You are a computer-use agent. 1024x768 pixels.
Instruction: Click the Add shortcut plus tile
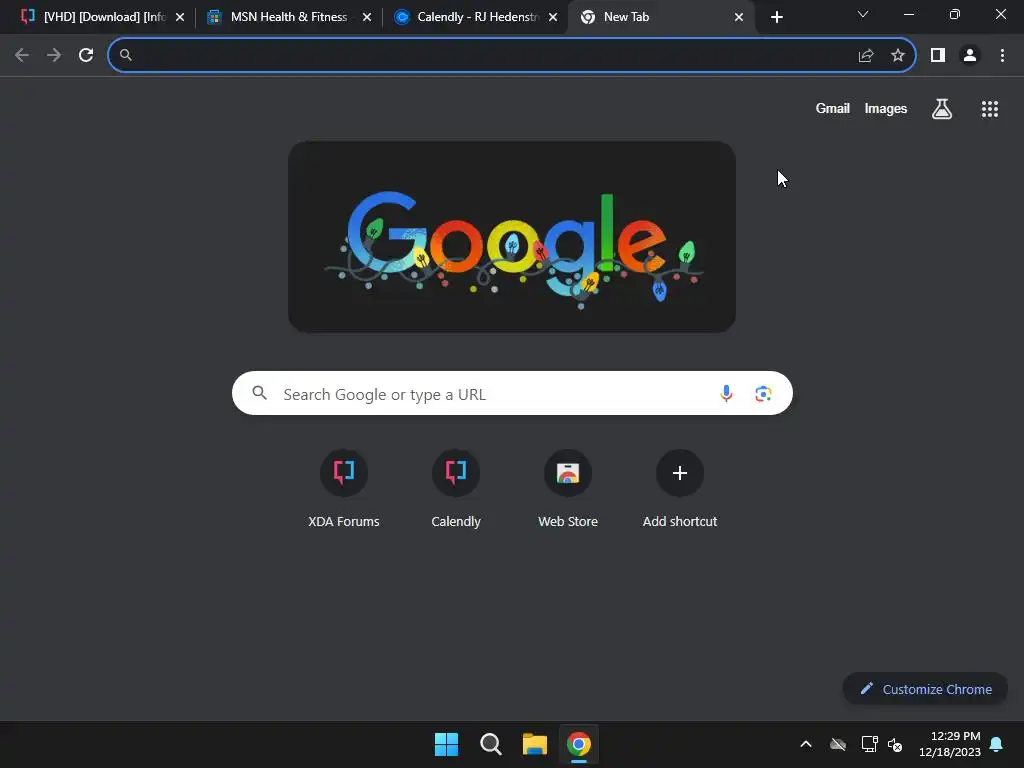(680, 488)
